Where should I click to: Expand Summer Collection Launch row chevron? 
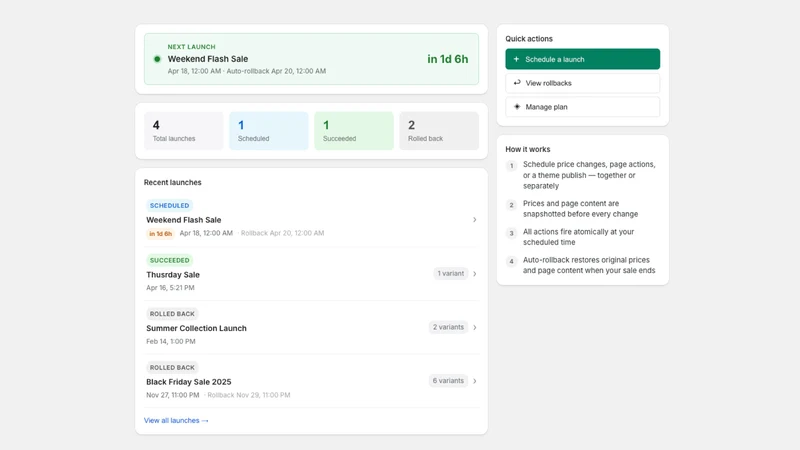pyautogui.click(x=474, y=327)
